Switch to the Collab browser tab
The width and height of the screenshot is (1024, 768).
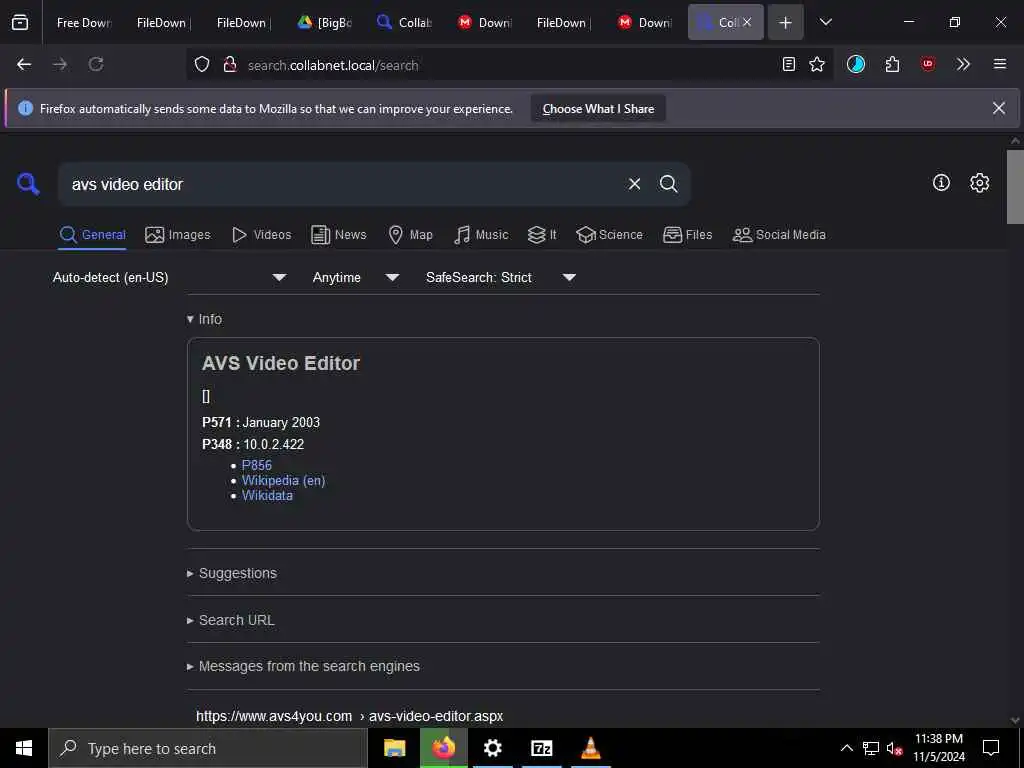tap(405, 22)
